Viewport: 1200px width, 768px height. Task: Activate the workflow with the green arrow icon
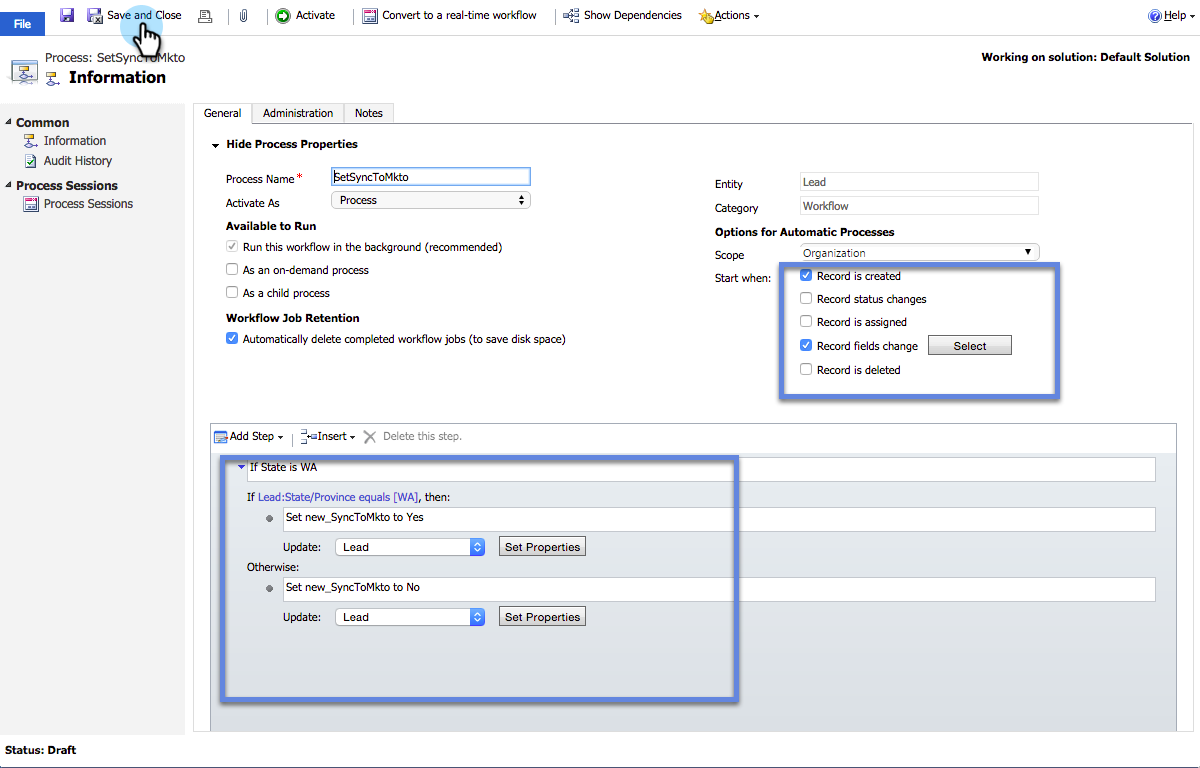coord(283,16)
